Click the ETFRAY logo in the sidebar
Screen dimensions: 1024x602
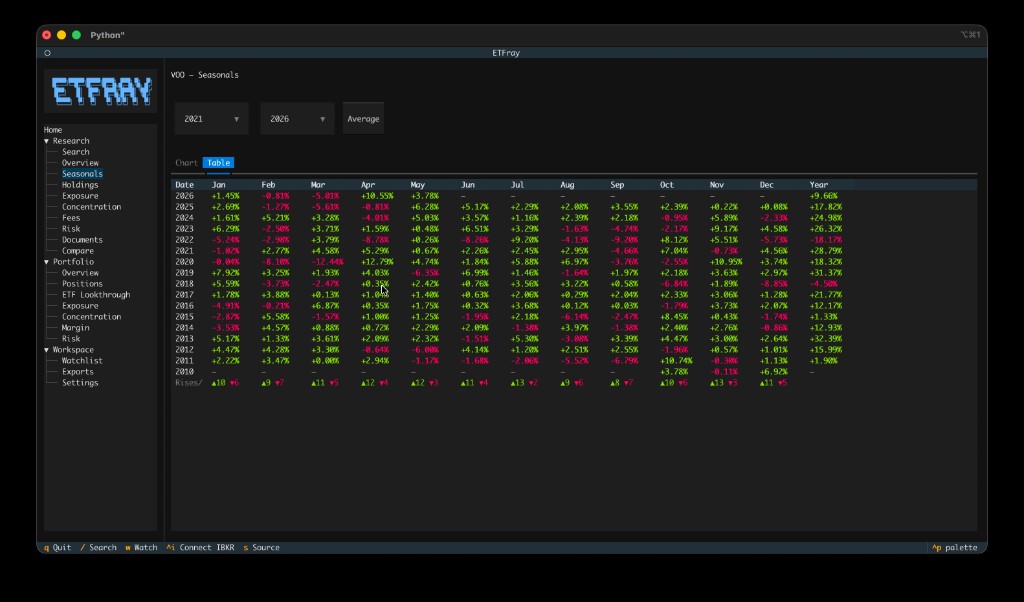coord(101,91)
